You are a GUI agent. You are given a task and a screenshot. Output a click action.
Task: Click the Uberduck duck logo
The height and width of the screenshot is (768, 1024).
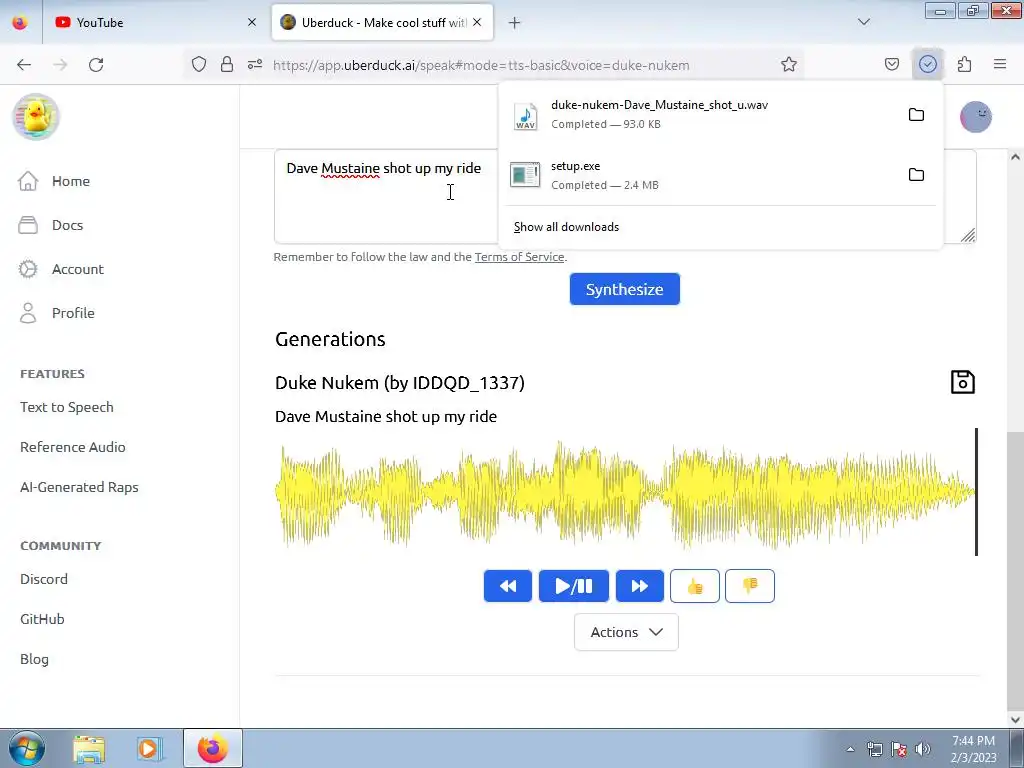[36, 117]
